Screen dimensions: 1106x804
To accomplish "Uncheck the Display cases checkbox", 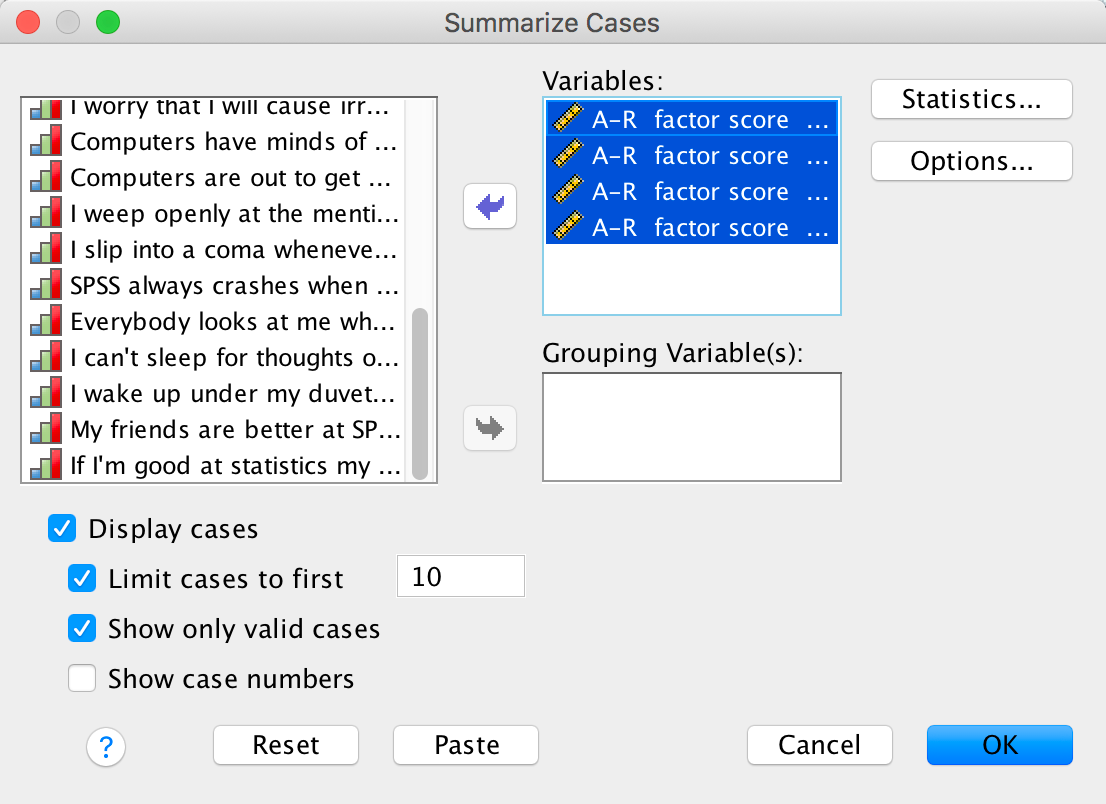I will pos(62,529).
